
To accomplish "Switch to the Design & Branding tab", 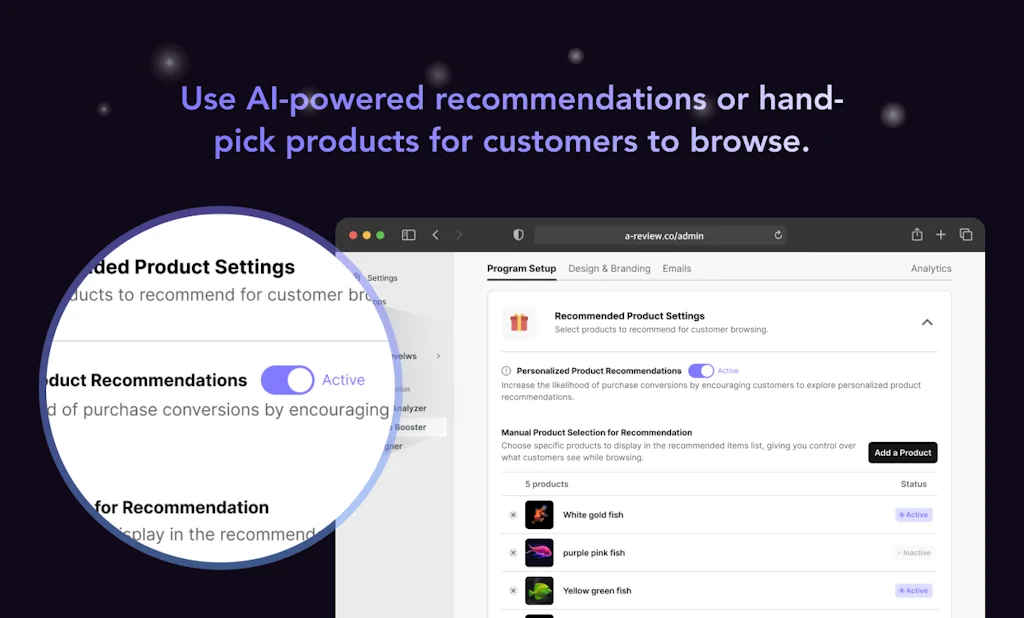I will (609, 268).
